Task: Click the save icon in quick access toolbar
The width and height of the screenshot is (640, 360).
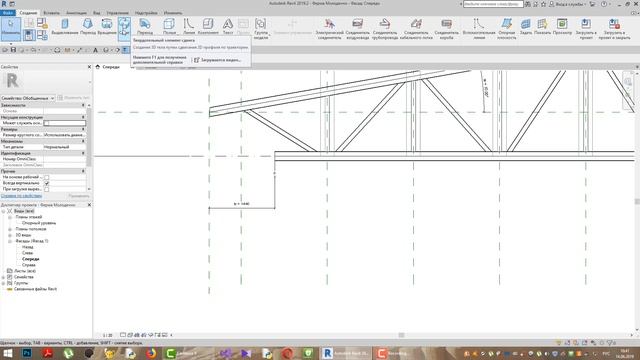Action: [13, 50]
